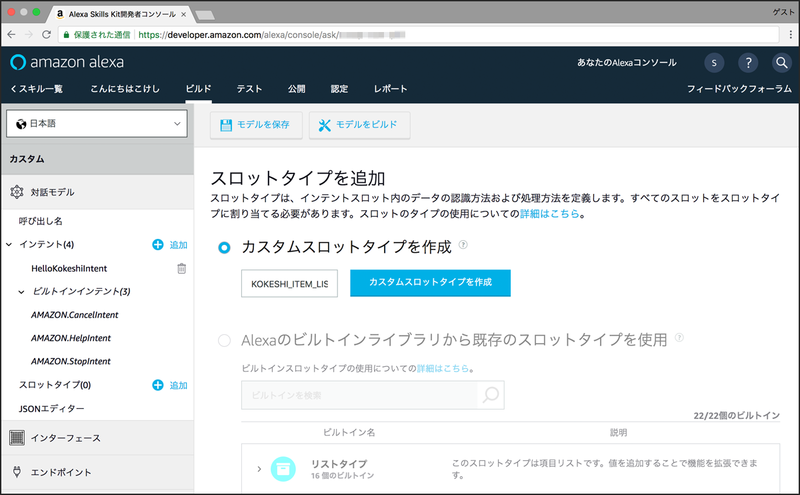Open the 日本語 language dropdown
Image resolution: width=800 pixels, height=495 pixels.
pos(97,123)
